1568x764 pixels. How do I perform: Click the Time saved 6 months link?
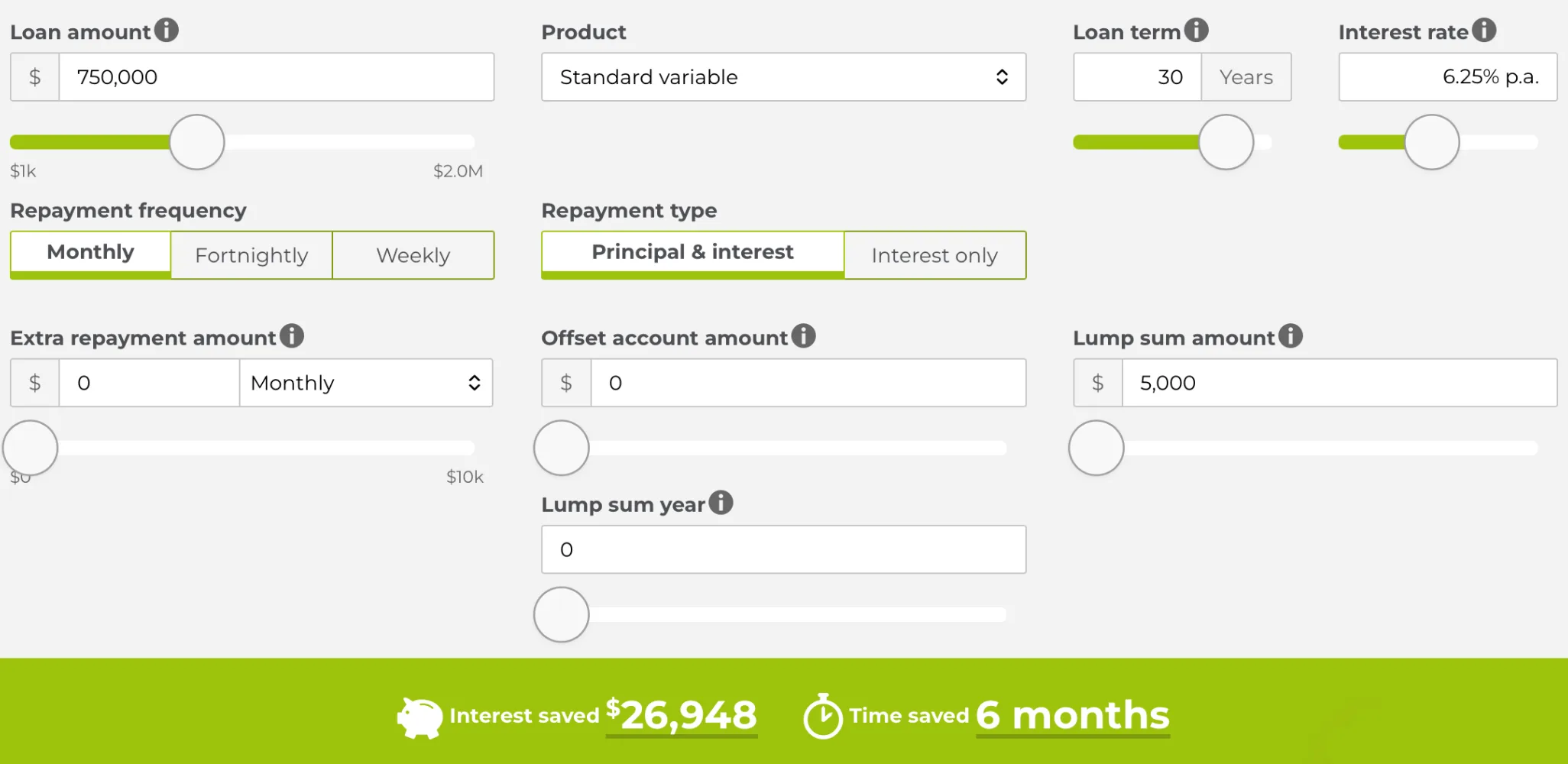pyautogui.click(x=1073, y=716)
